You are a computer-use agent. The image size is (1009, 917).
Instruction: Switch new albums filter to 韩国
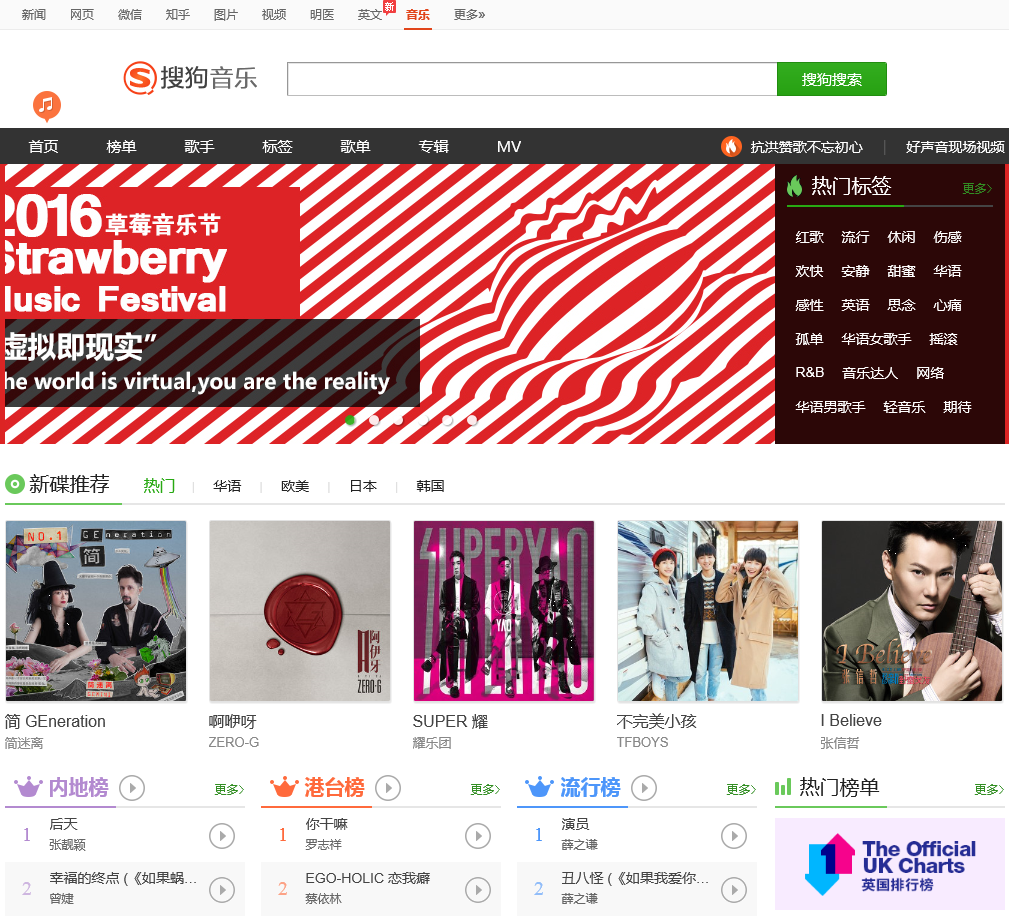point(430,486)
